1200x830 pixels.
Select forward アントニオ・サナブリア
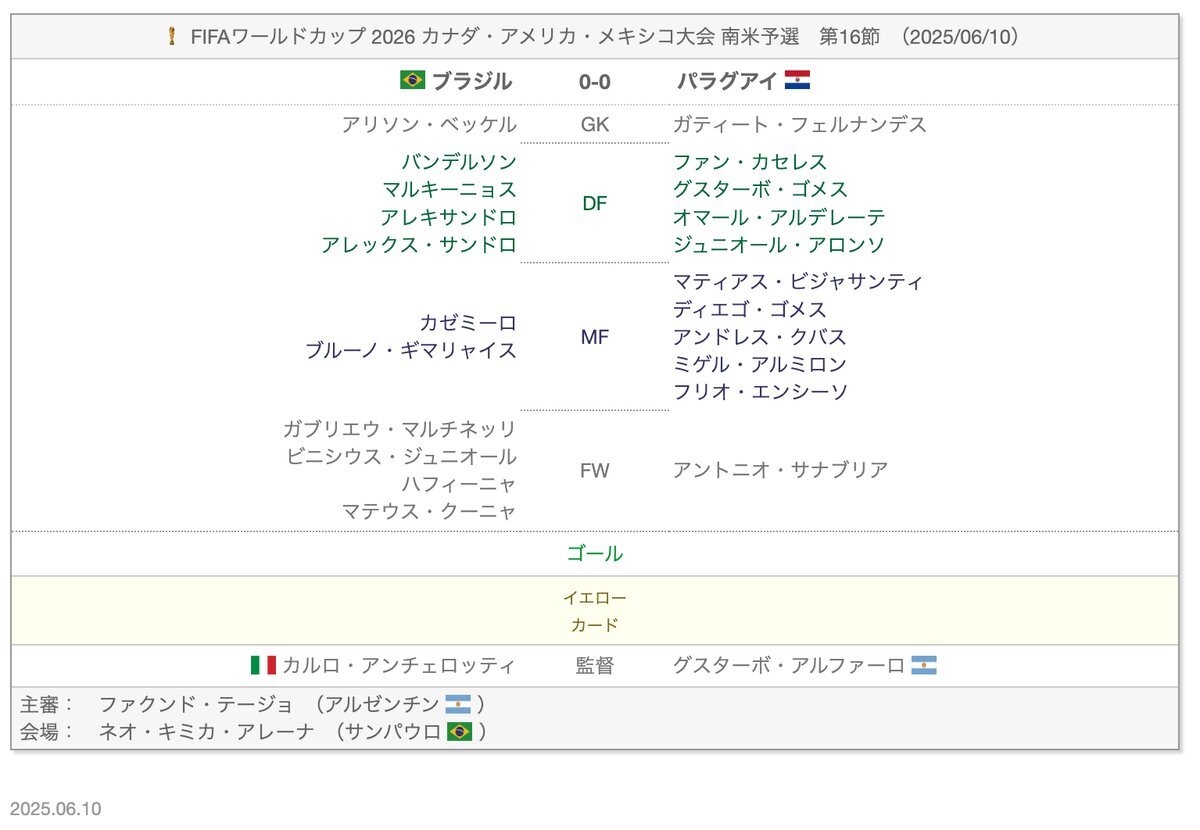click(x=781, y=470)
